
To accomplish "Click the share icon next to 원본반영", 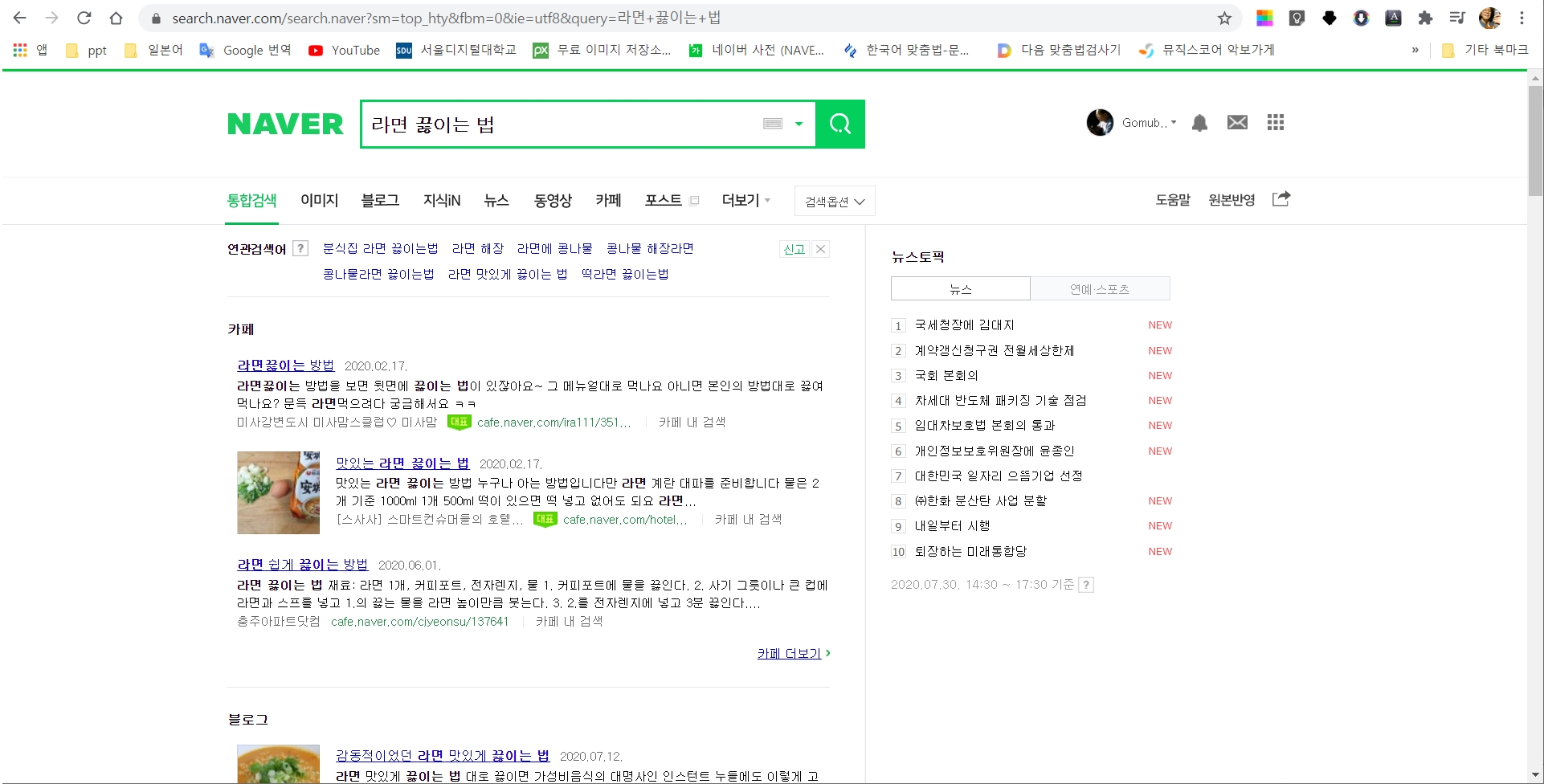I will tap(1281, 198).
